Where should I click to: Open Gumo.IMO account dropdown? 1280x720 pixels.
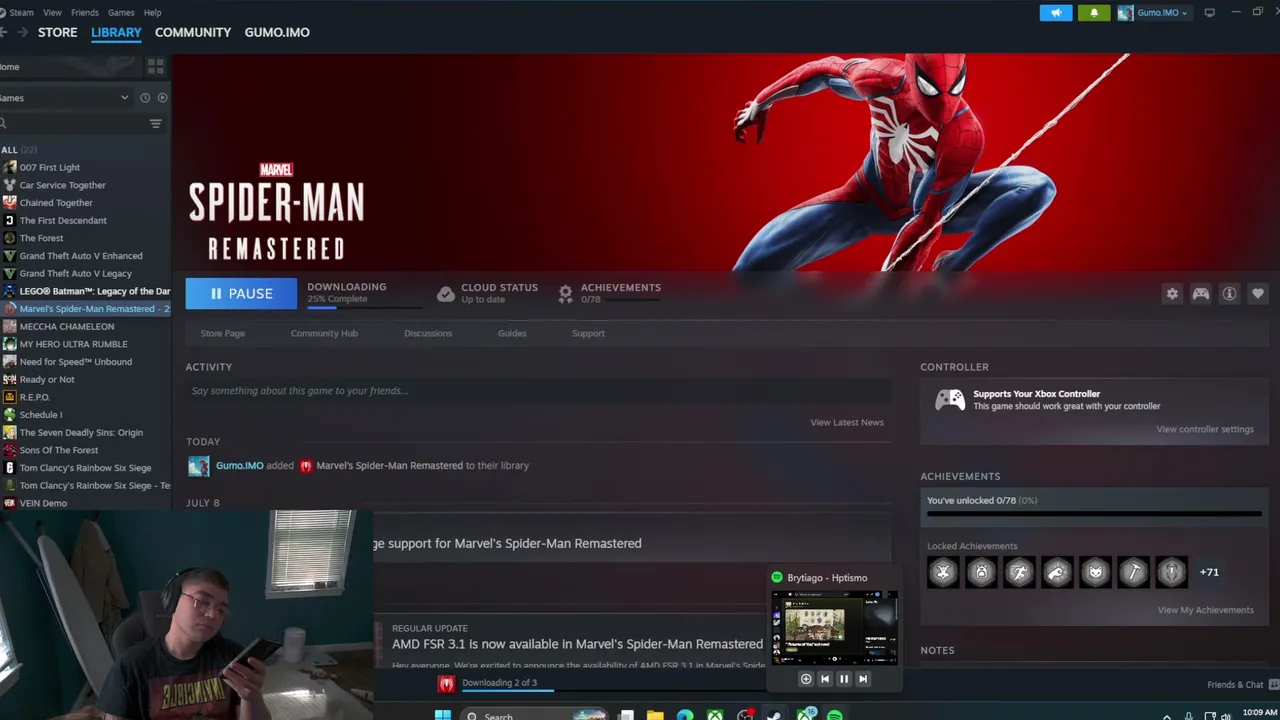coord(1153,13)
